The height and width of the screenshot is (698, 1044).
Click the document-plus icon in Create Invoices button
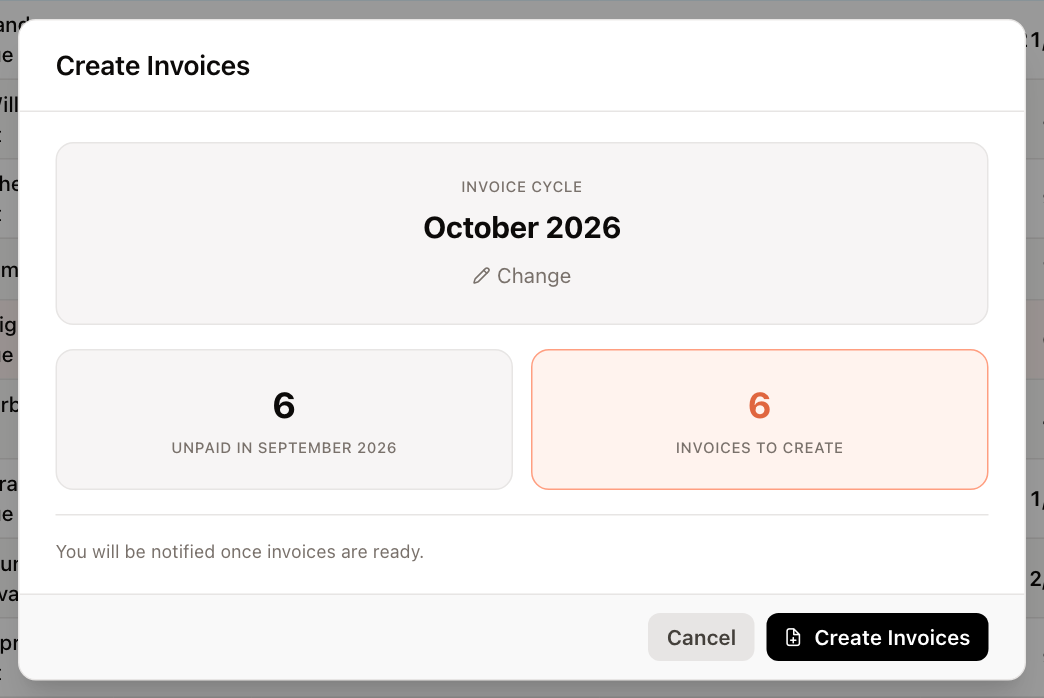(793, 637)
